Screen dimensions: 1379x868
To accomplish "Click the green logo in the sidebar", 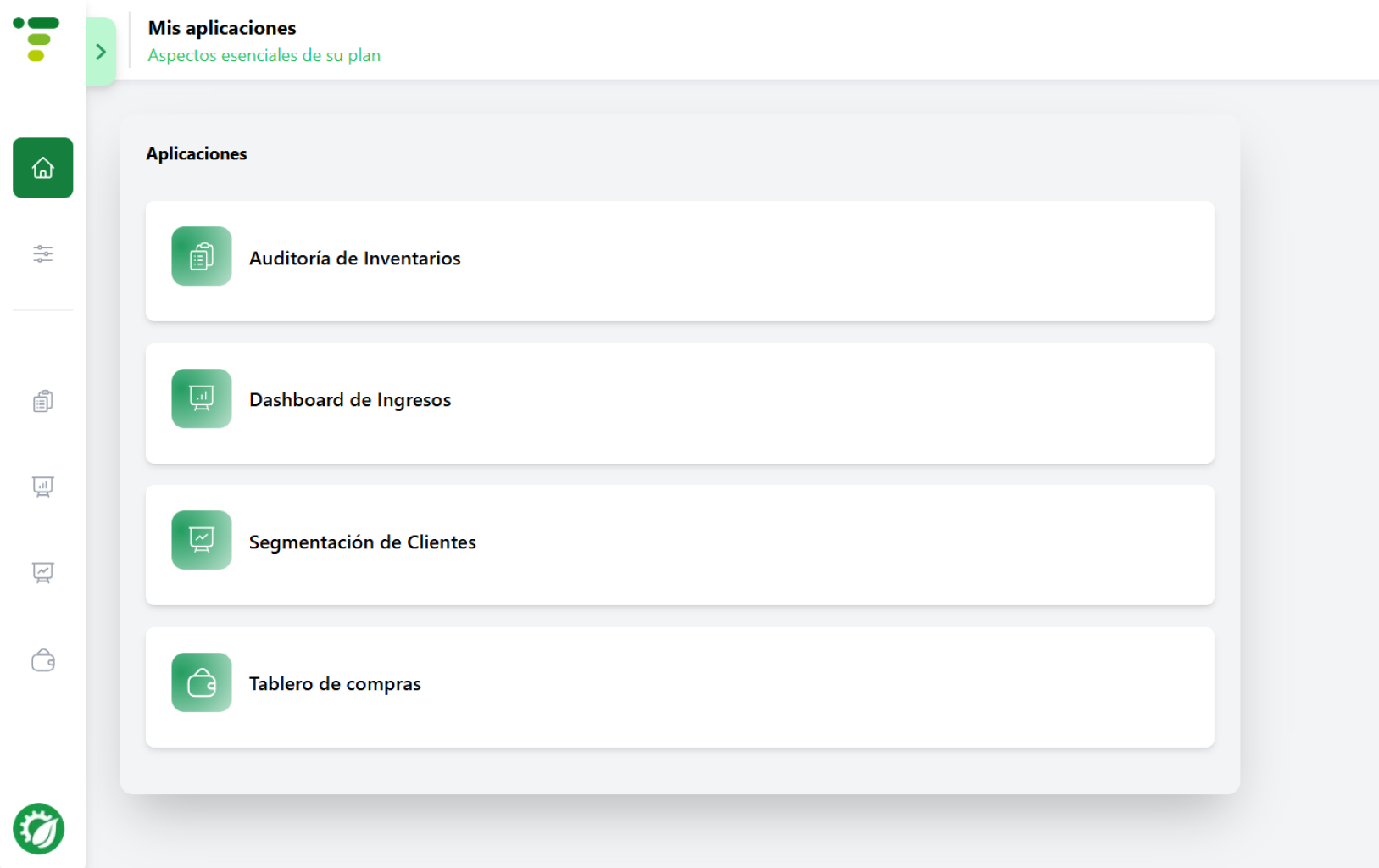I will (x=36, y=39).
